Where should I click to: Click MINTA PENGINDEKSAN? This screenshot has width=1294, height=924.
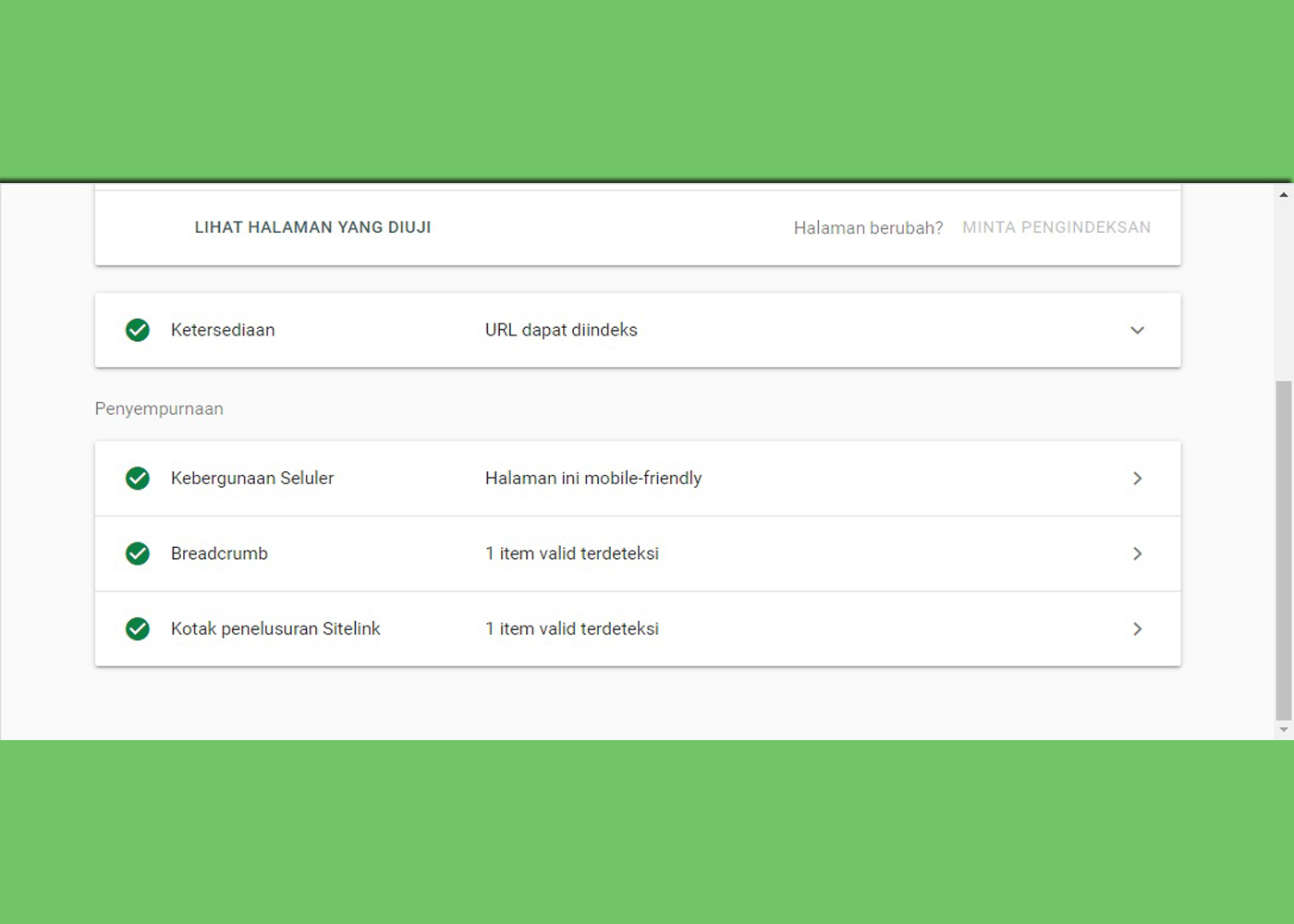click(1056, 227)
